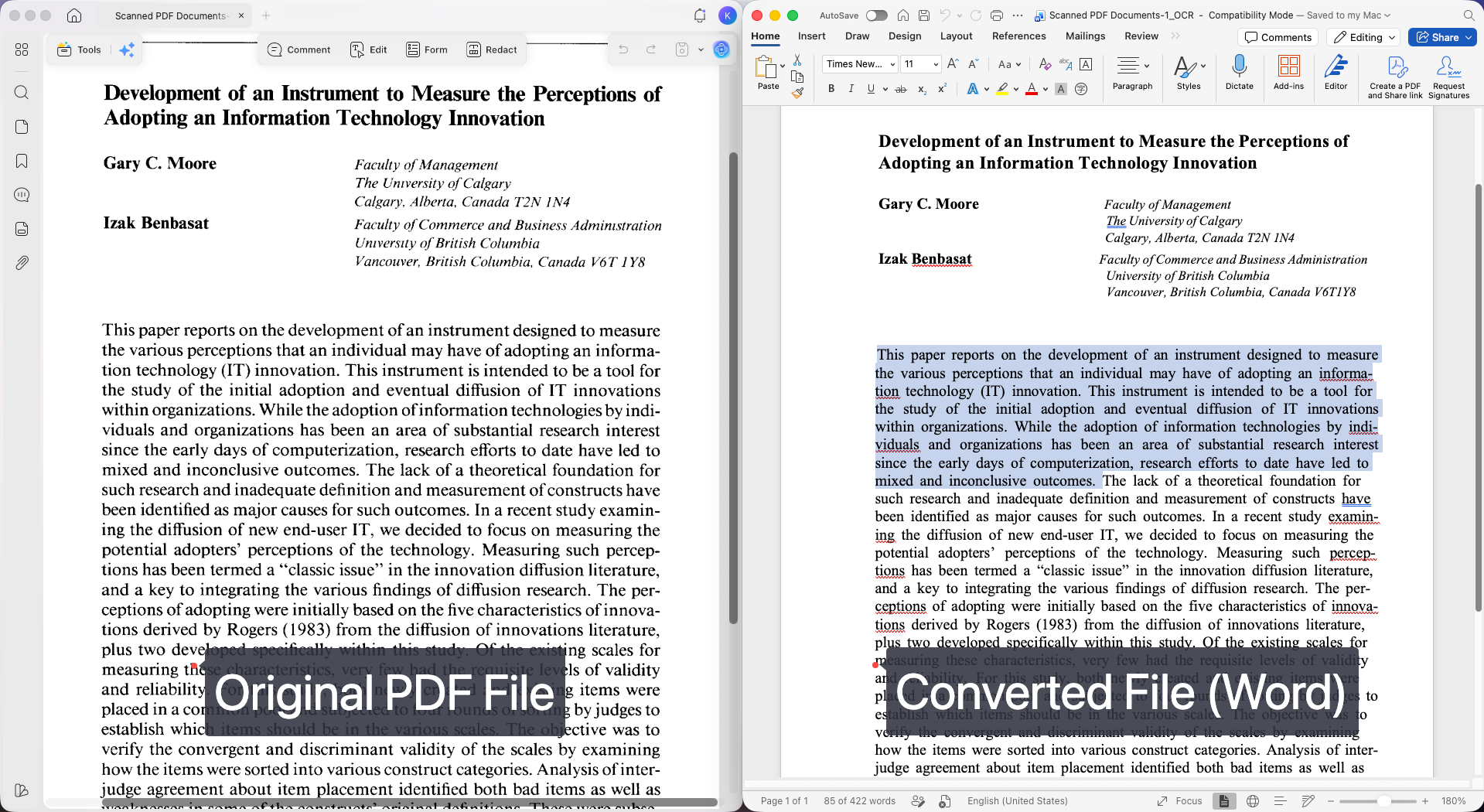The height and width of the screenshot is (812, 1484).
Task: Click the Copy icon in Word ribbon
Action: (797, 77)
